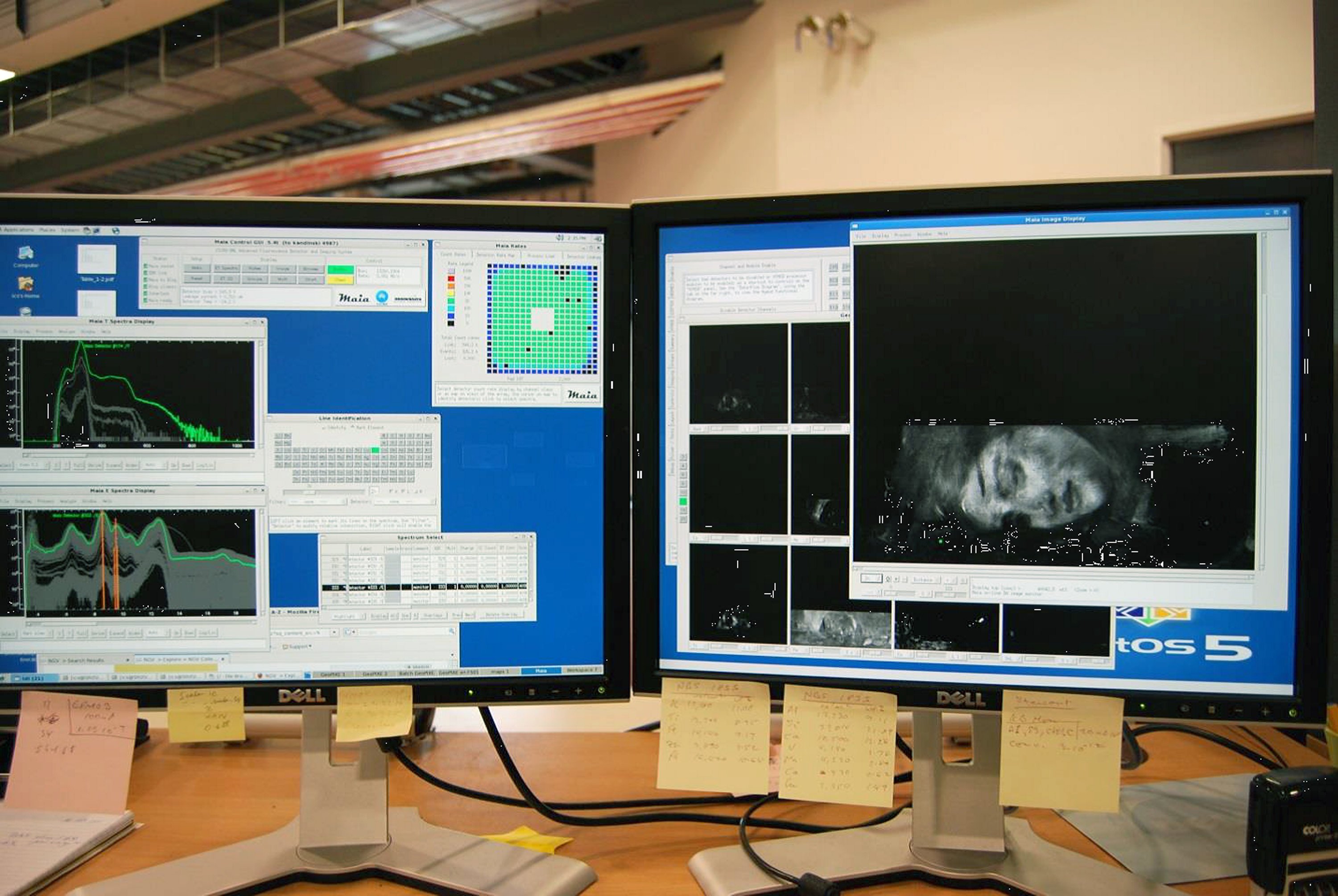
Task: Open the Applications menu in top panel
Action: [x=18, y=230]
